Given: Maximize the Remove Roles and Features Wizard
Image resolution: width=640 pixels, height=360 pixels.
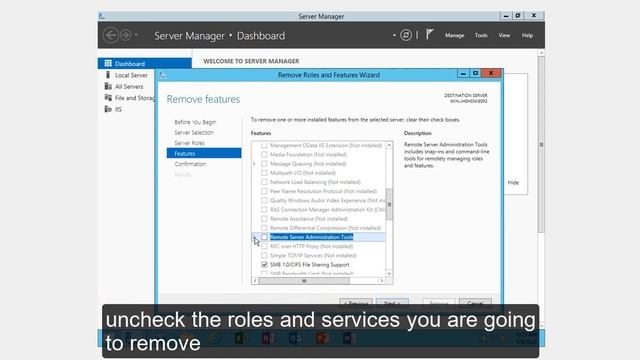Looking at the screenshot, I should click(x=475, y=73).
